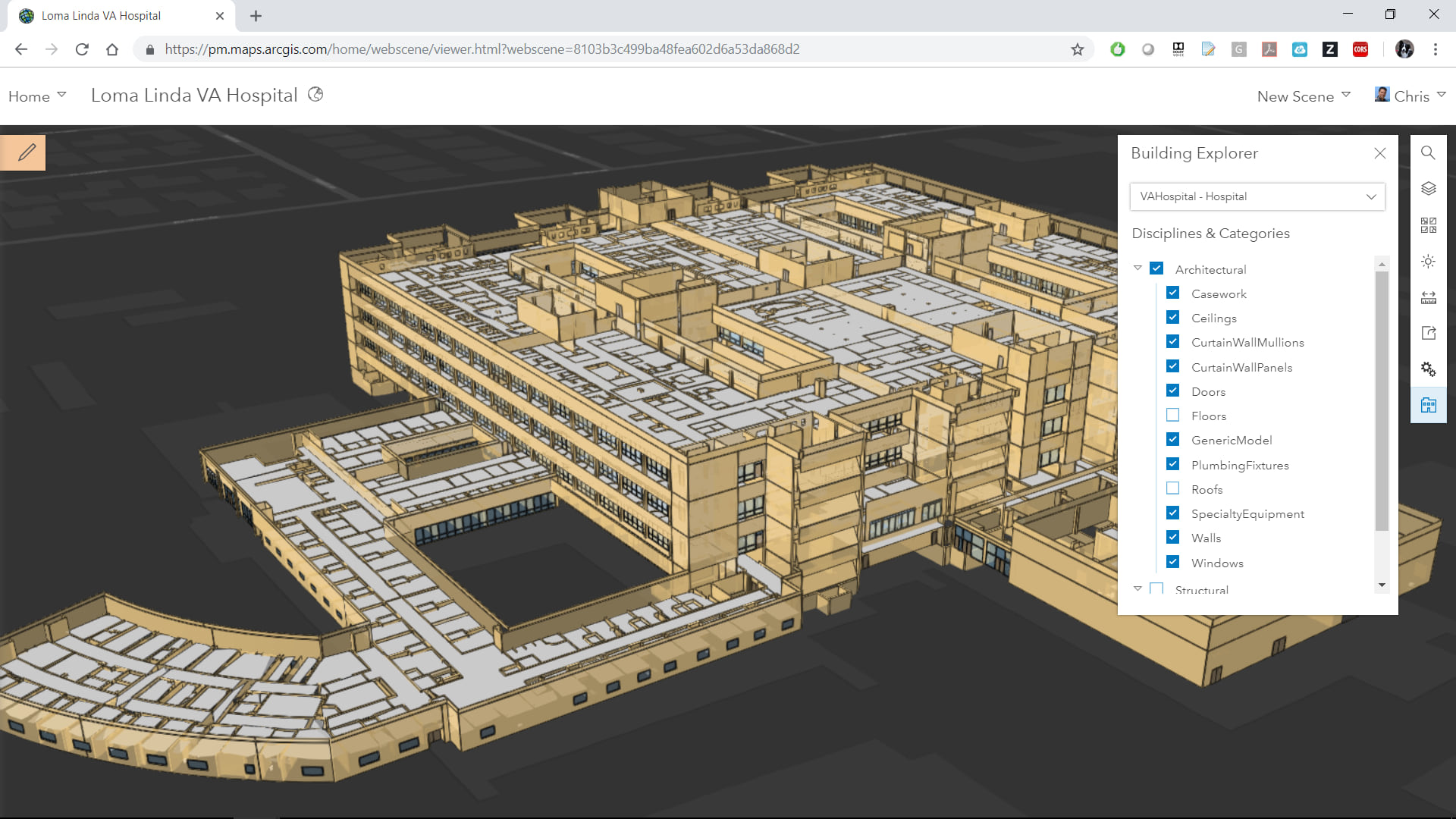Open the Measure ruler tool
The width and height of the screenshot is (1456, 819).
1428,298
